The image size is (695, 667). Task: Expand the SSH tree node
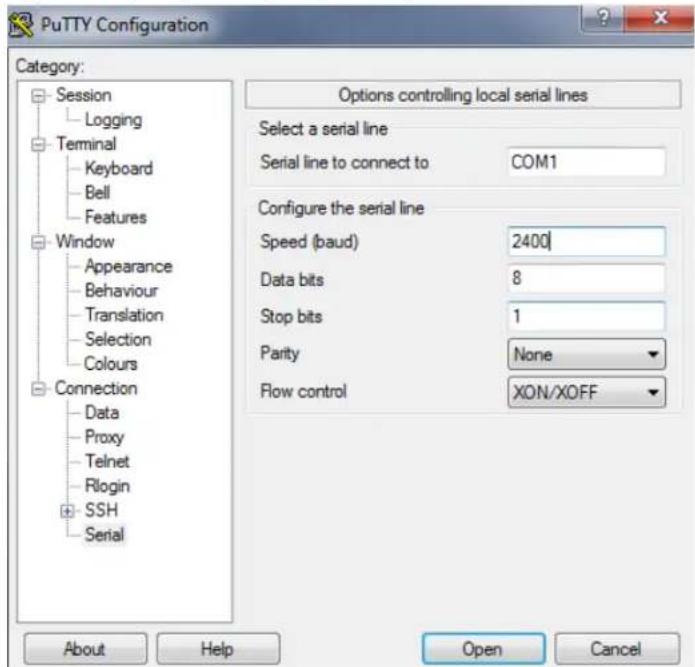click(x=67, y=511)
